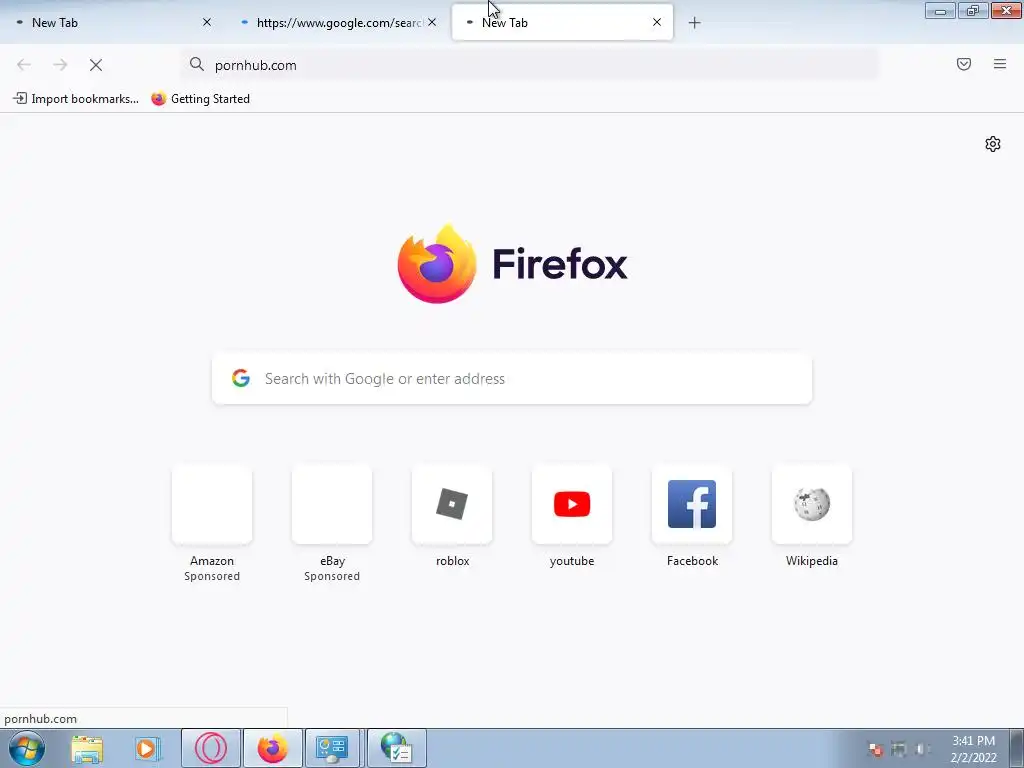
Task: Go back with the back arrow
Action: pos(24,65)
